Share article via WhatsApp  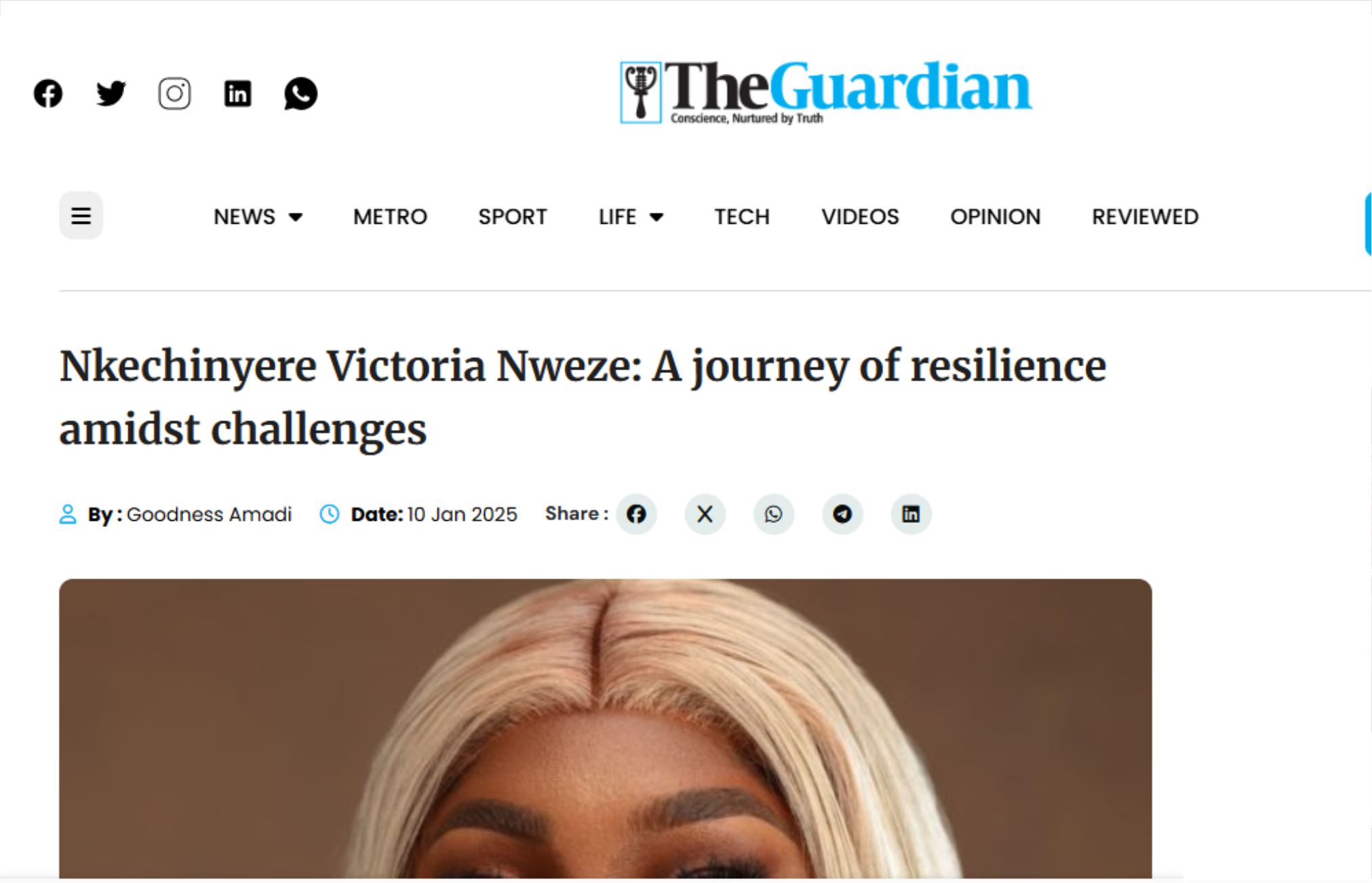click(773, 514)
